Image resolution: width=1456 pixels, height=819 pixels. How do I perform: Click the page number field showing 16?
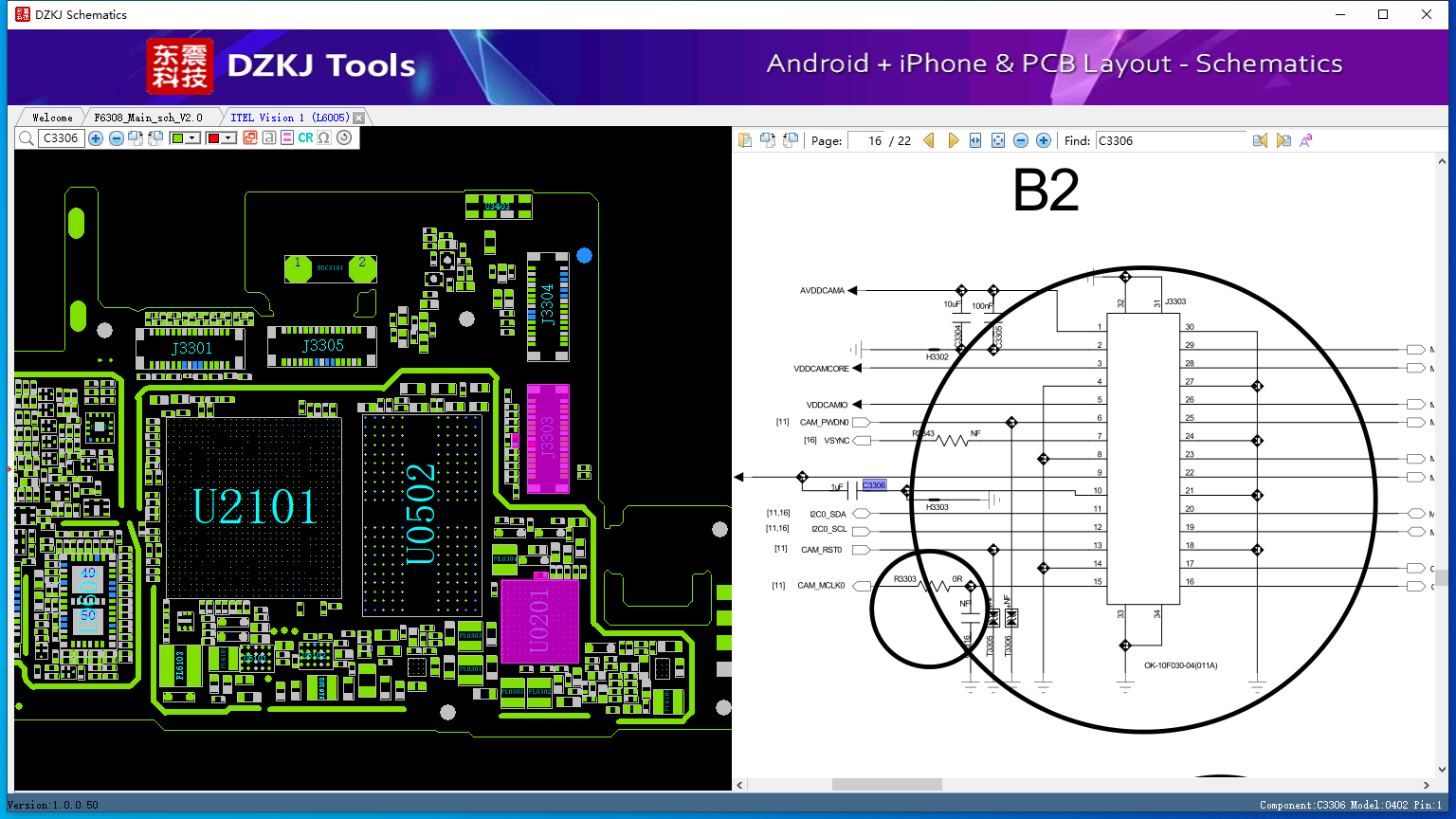pos(866,140)
